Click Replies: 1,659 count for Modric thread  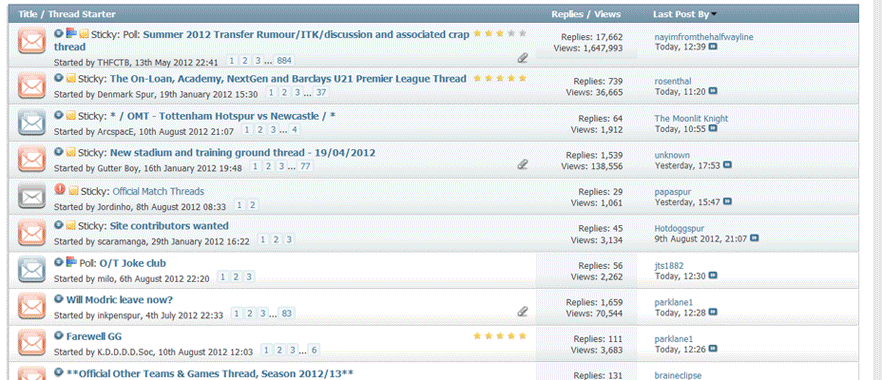tap(595, 302)
